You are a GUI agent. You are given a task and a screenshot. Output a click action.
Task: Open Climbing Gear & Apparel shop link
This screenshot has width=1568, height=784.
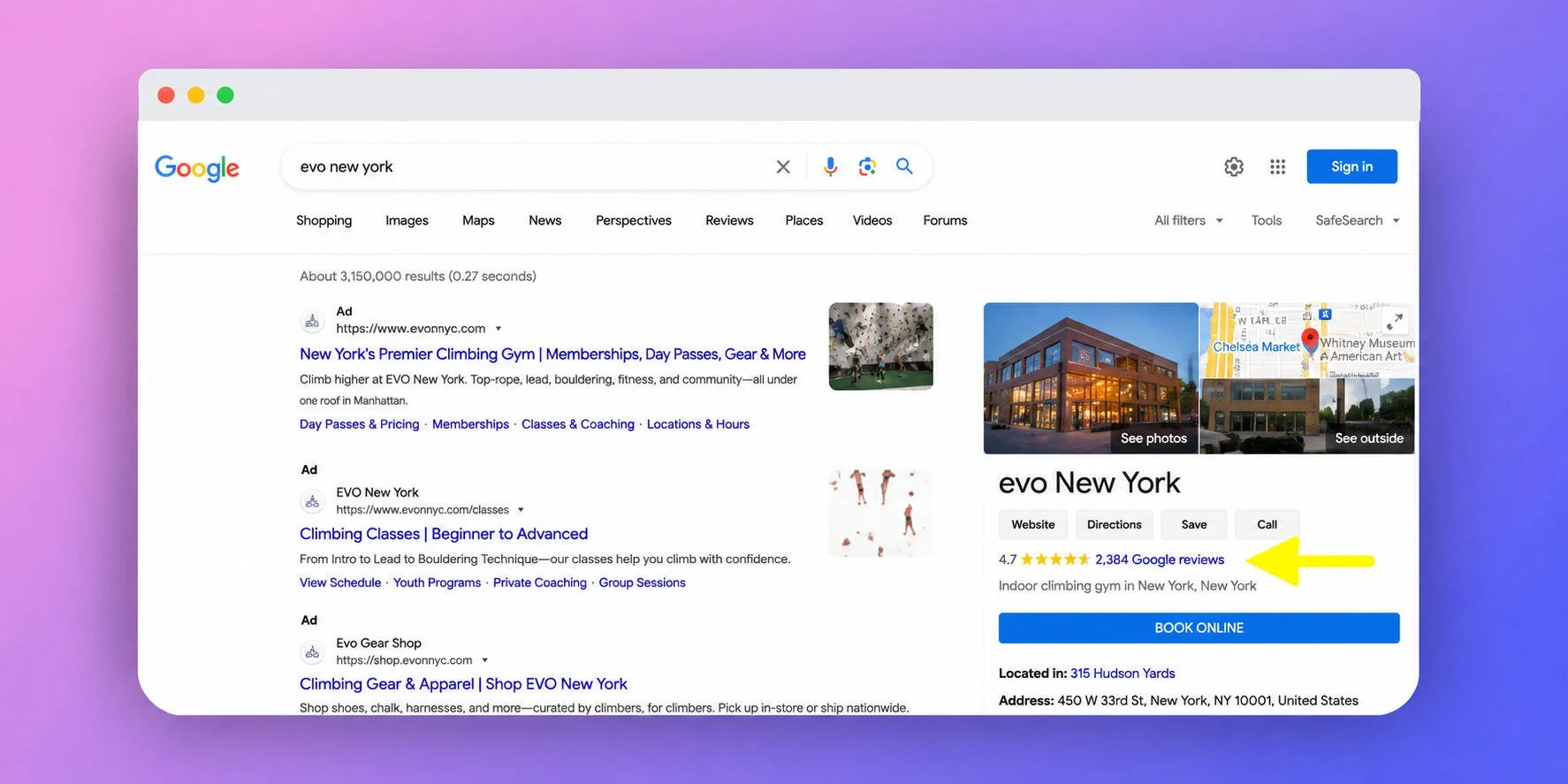tap(463, 684)
